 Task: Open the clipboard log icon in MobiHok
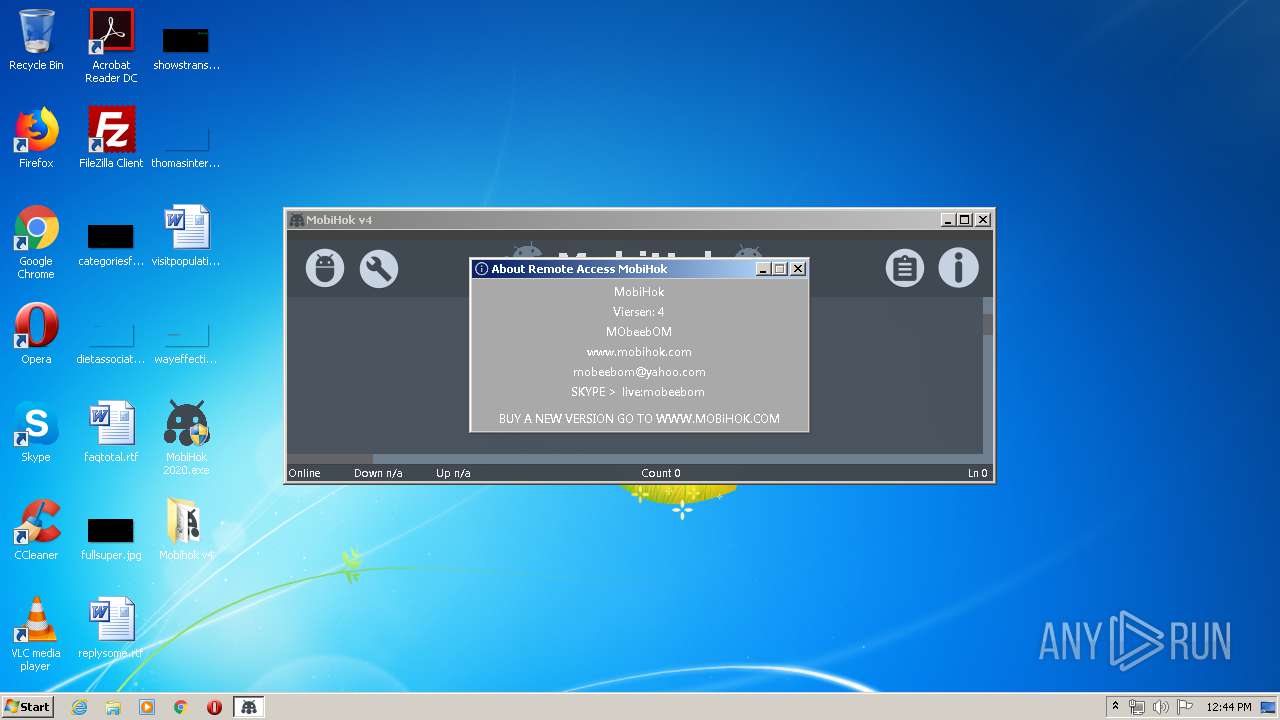pyautogui.click(x=905, y=268)
